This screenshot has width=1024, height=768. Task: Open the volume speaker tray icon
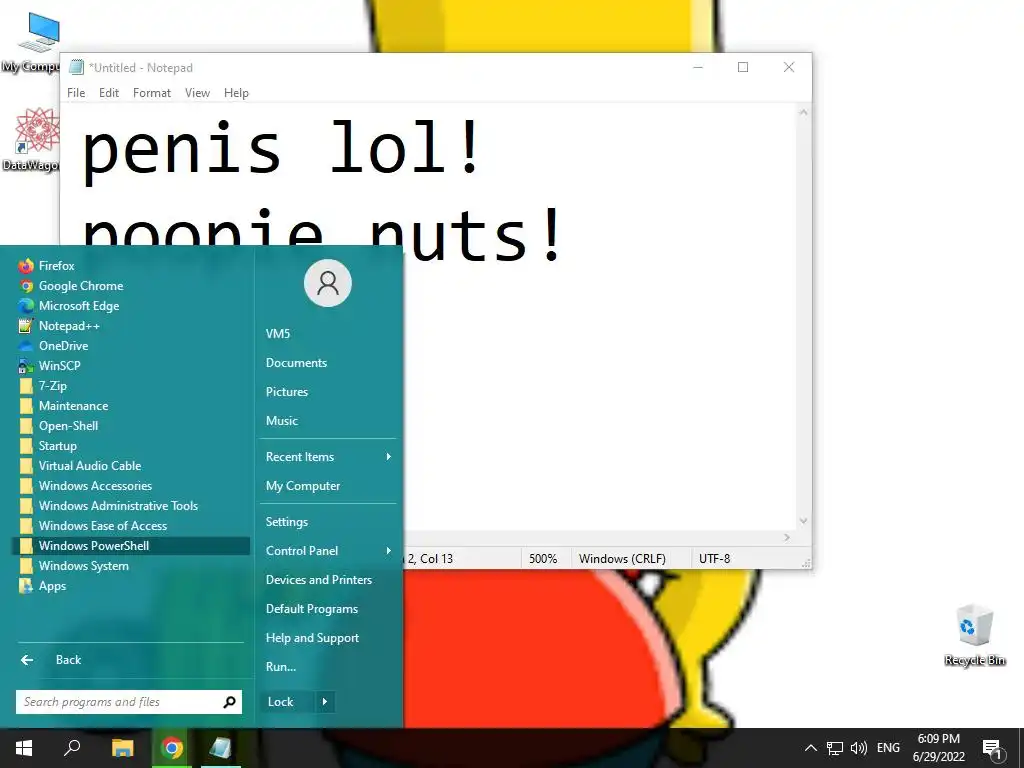pyautogui.click(x=859, y=748)
